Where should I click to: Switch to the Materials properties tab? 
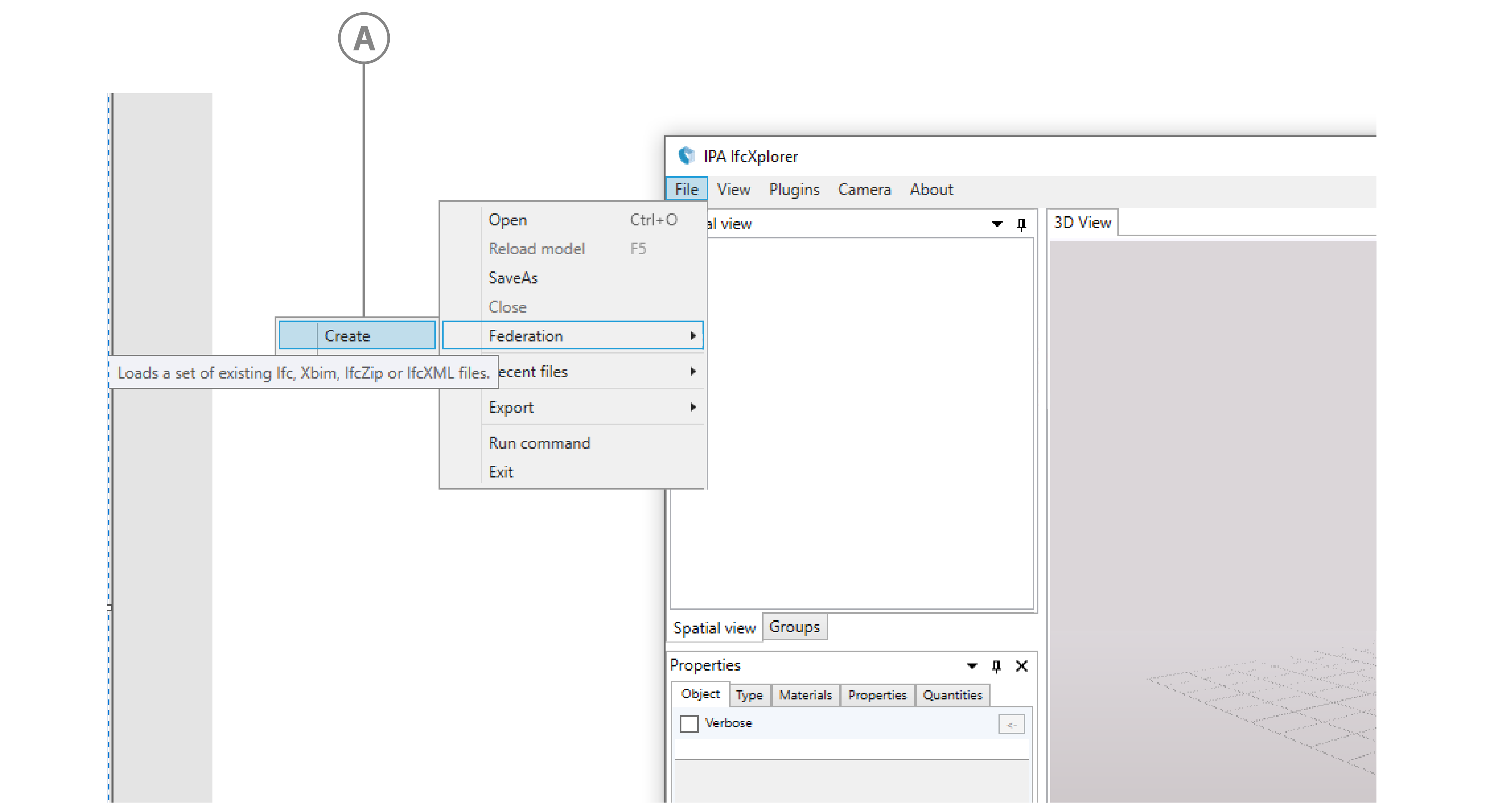805,695
